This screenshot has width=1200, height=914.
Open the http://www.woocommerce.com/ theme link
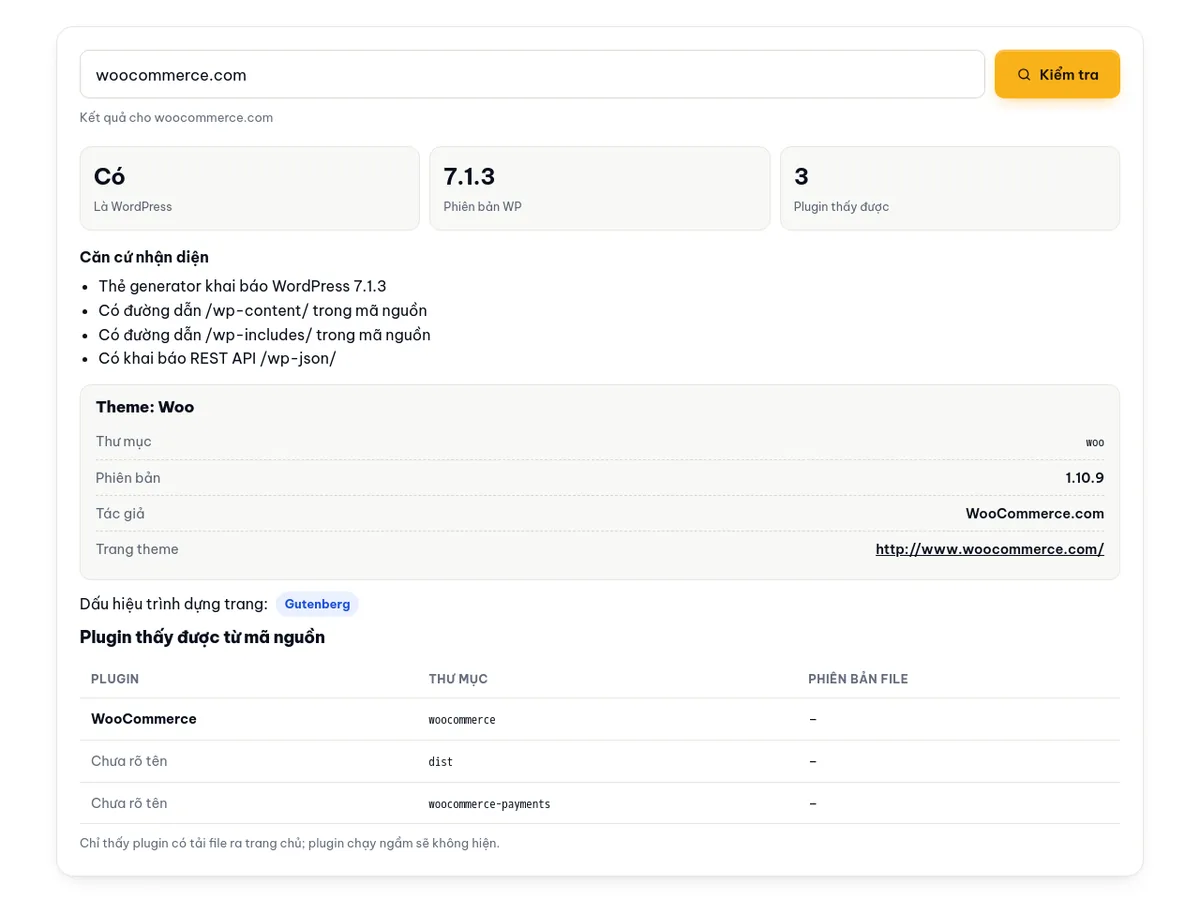[990, 549]
